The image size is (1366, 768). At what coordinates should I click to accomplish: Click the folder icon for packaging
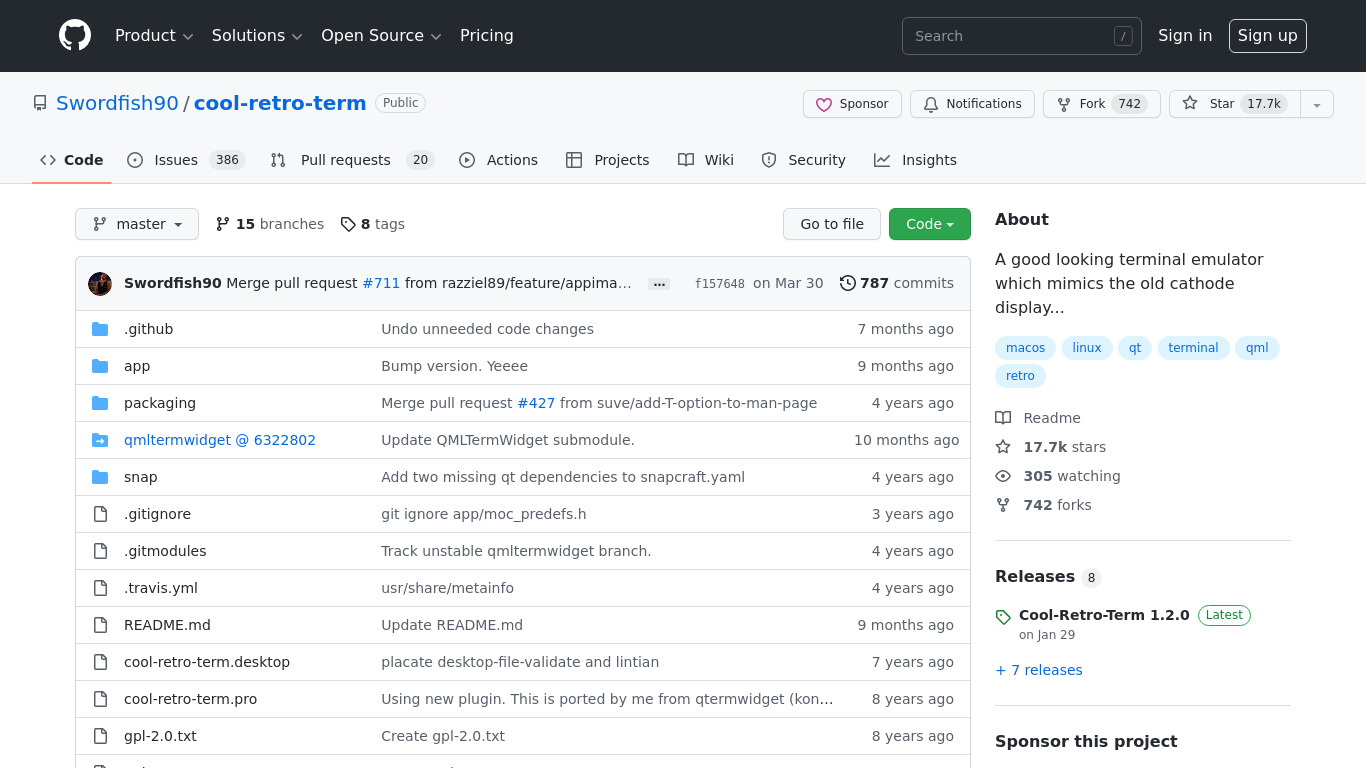coord(100,403)
